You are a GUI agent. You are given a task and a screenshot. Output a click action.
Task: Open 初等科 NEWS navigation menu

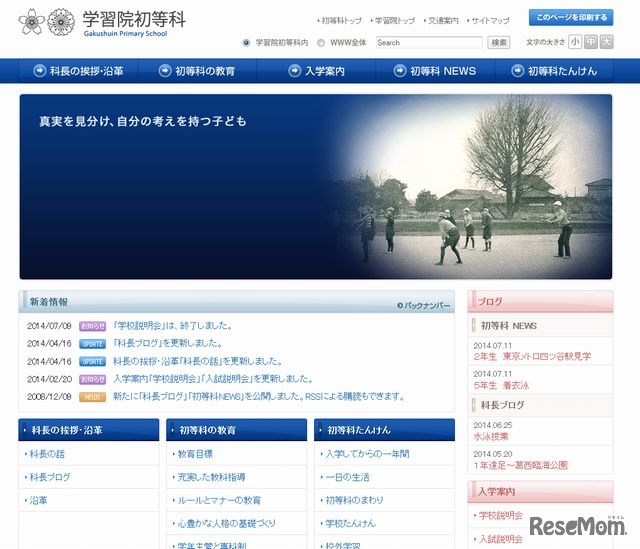coord(435,71)
